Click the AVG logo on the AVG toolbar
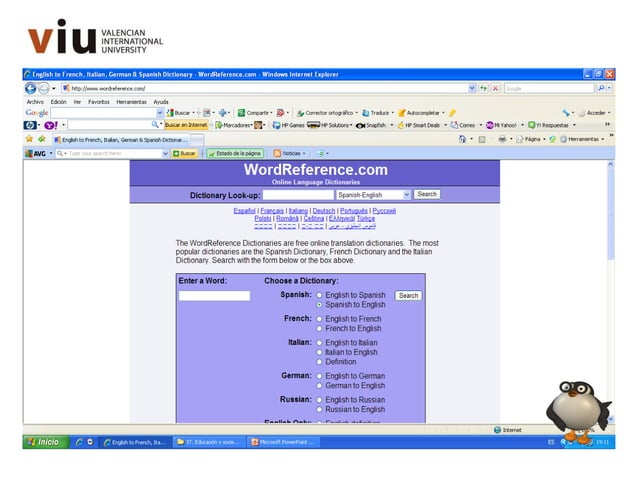This screenshot has width=638, height=478. (35, 153)
